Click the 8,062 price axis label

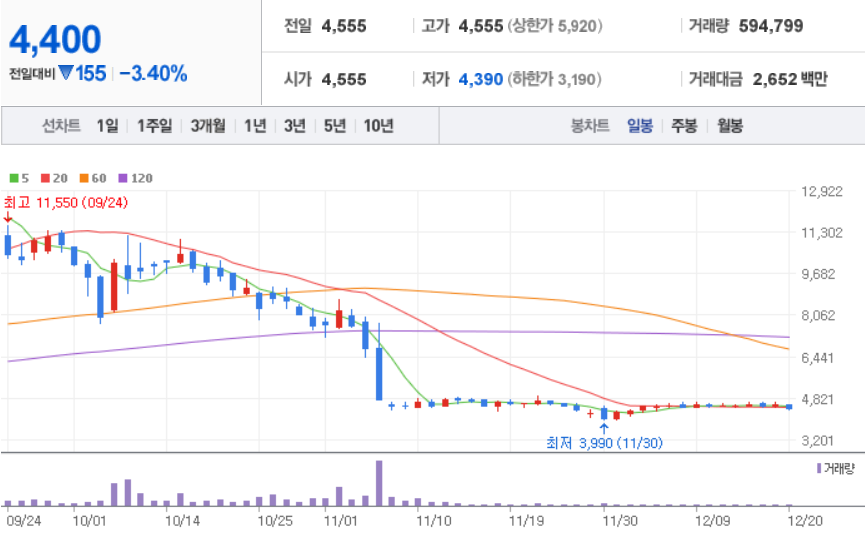pyautogui.click(x=819, y=316)
